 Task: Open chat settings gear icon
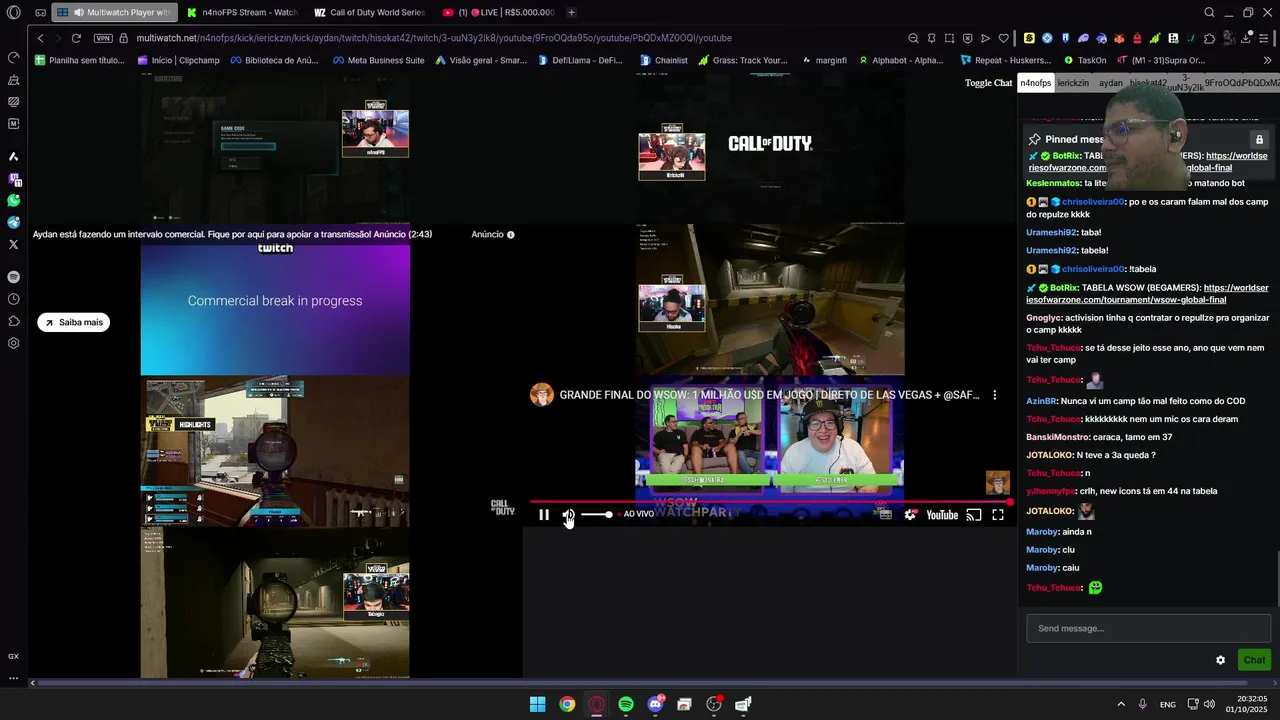pos(1220,660)
